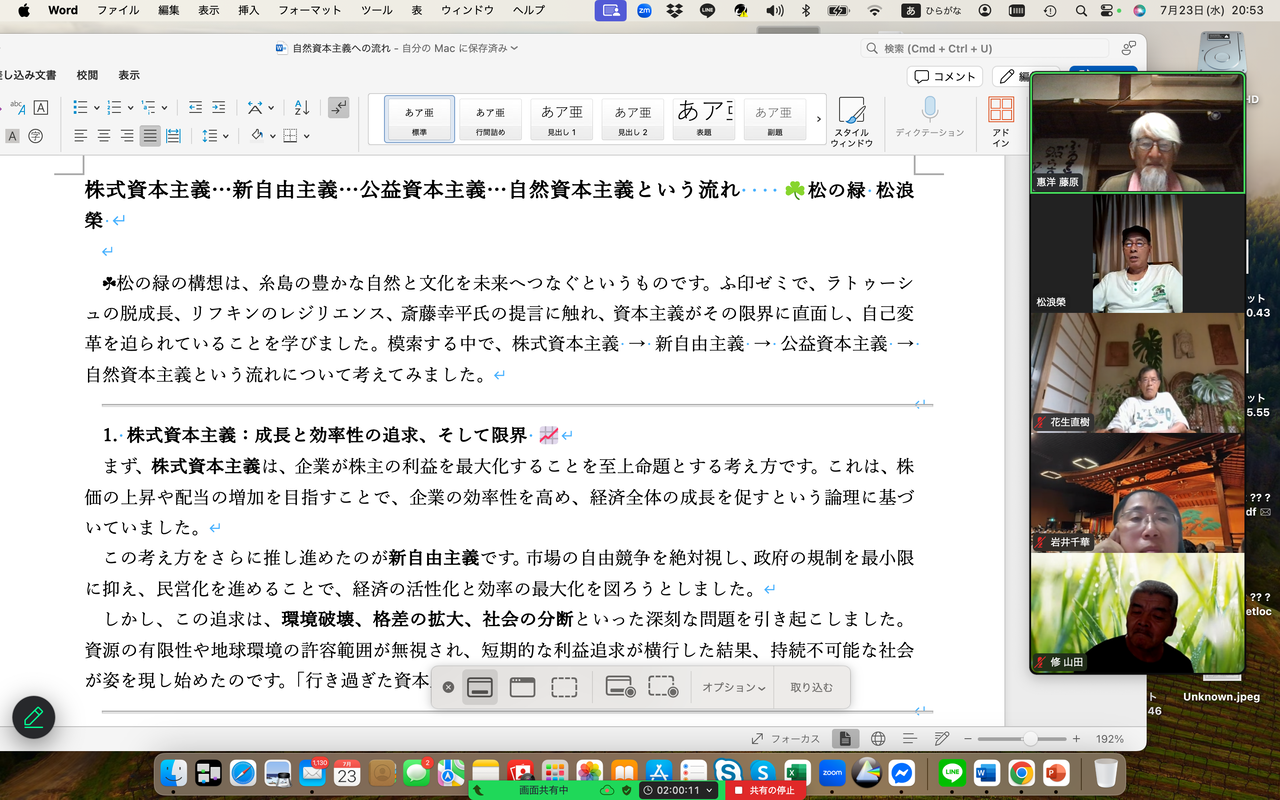
Task: Open the Add-ins gallery
Action: (1001, 122)
